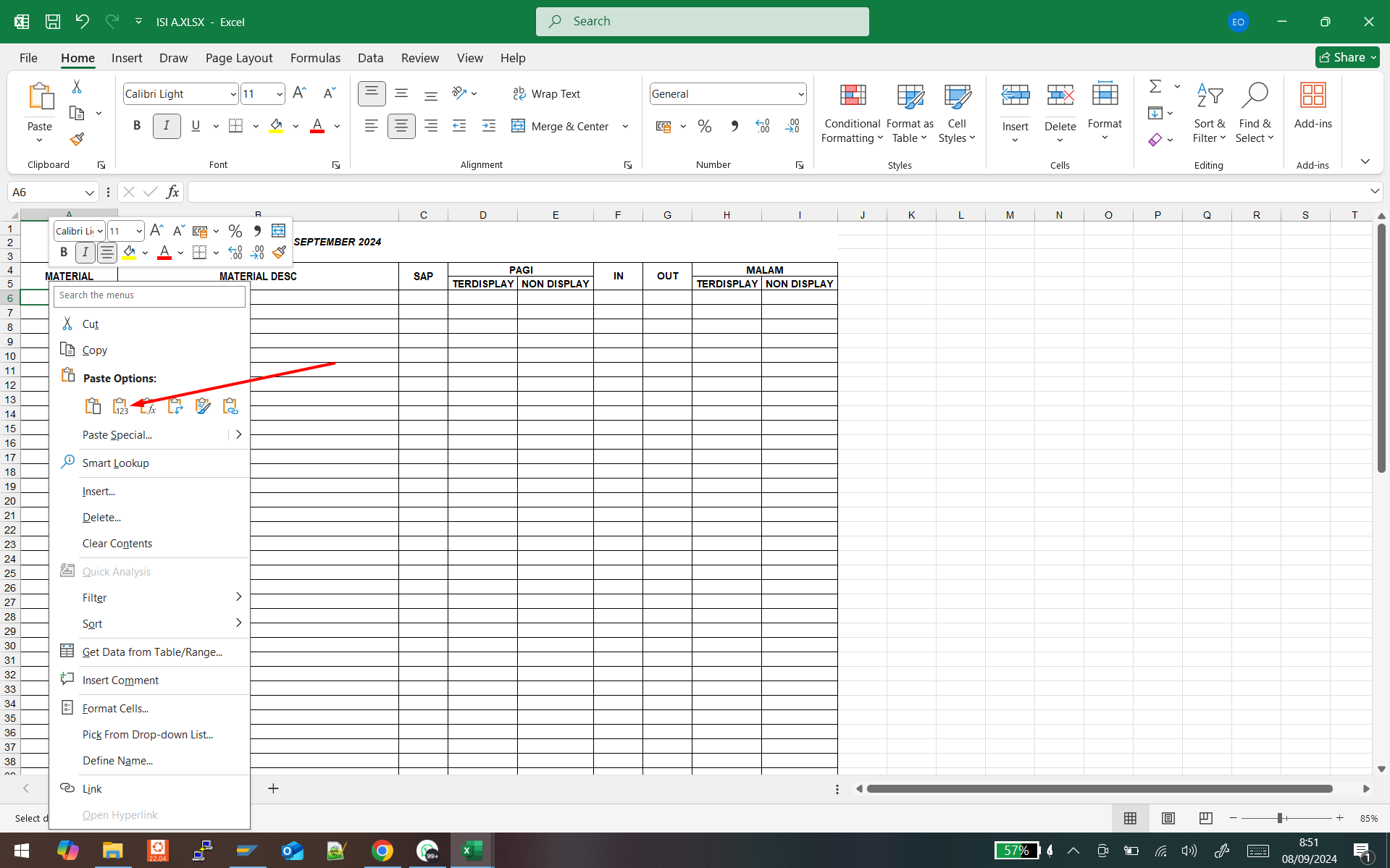Toggle Wrap Text in the Alignment group
The image size is (1390, 868).
click(x=547, y=94)
